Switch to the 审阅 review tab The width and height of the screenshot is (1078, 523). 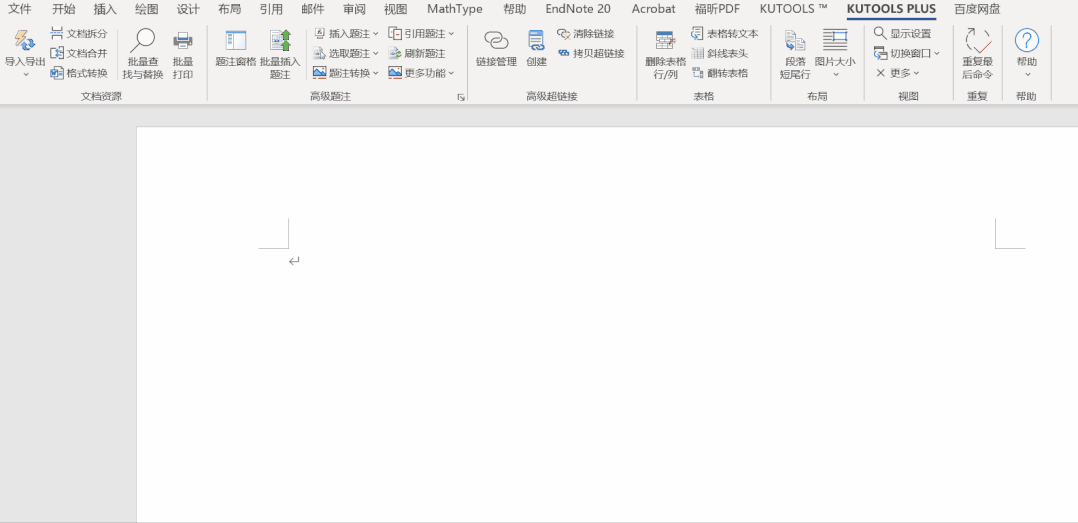[x=354, y=10]
